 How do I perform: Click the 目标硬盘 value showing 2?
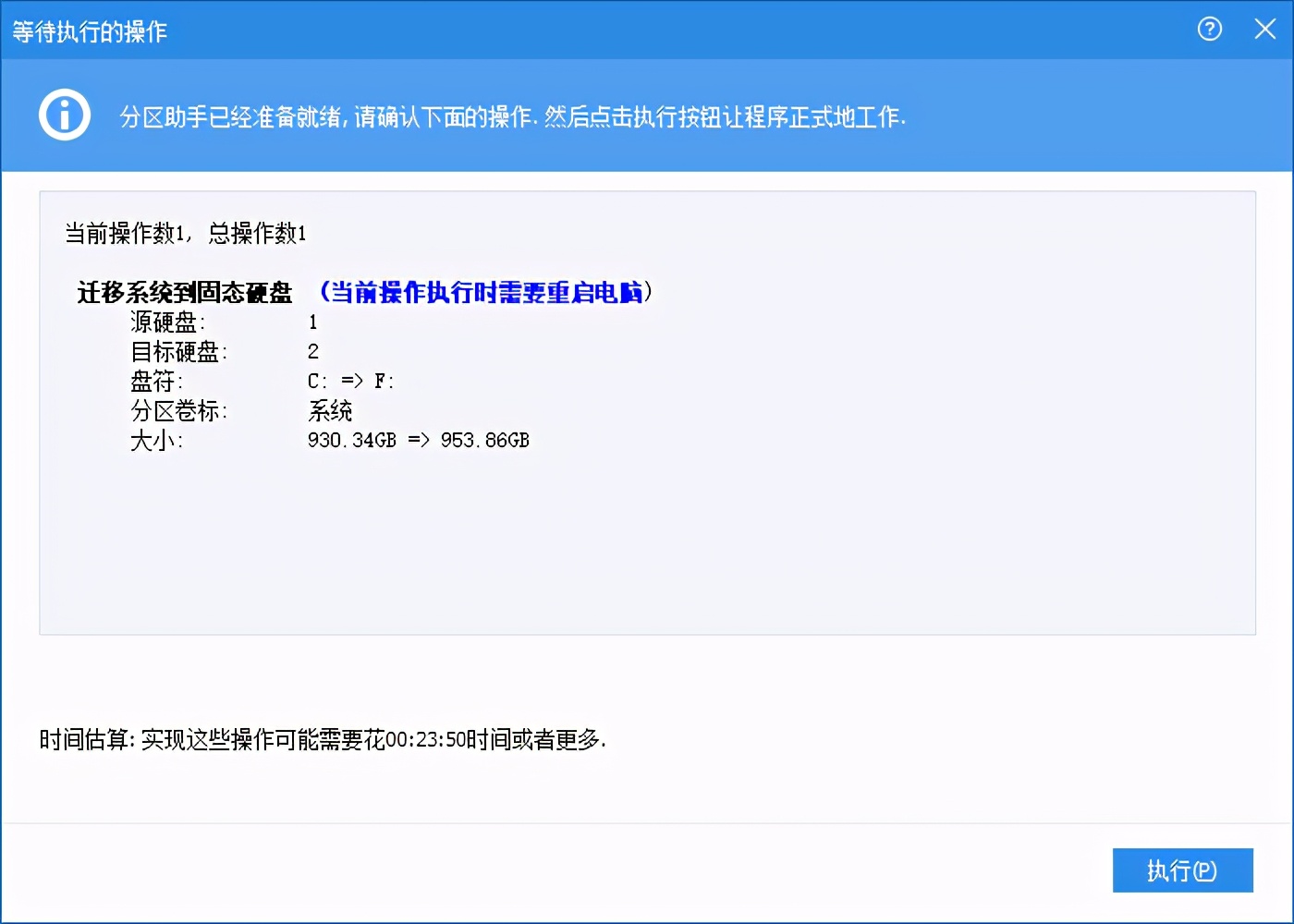coord(313,351)
